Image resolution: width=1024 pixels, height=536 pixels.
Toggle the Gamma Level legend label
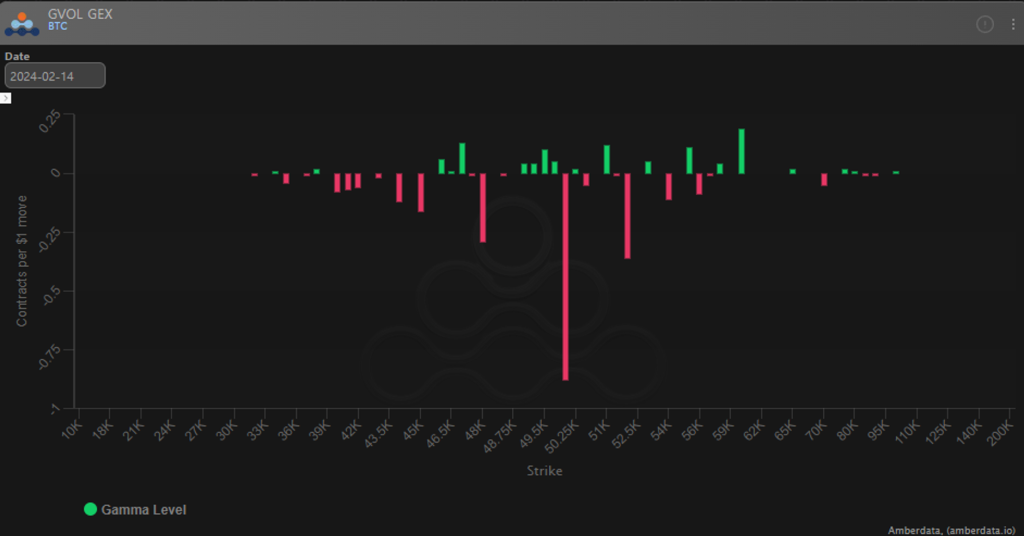(x=143, y=510)
